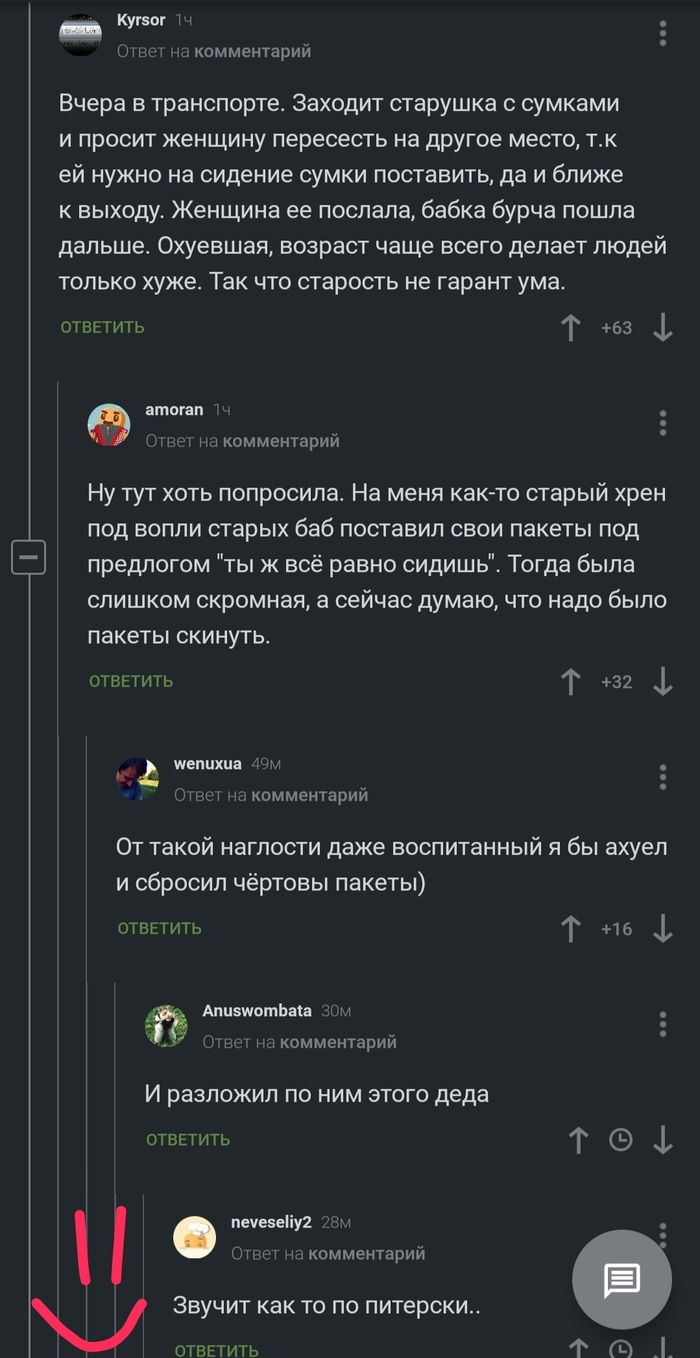Screen dimensions: 700x1358
Task: Collapse the comment thread with the minus toggle
Action: pos(29,558)
